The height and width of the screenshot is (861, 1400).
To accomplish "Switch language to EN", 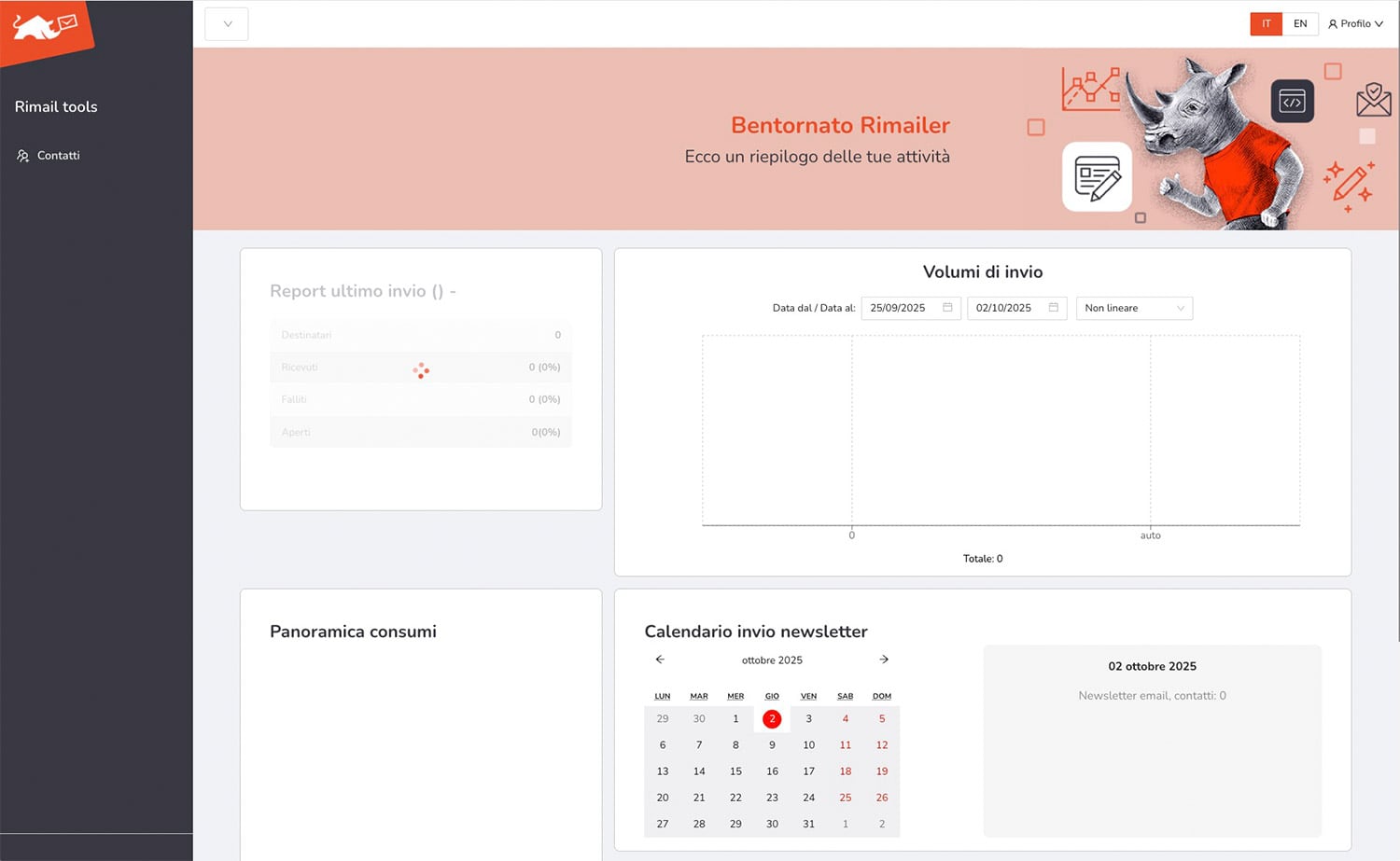I will coord(1299,24).
